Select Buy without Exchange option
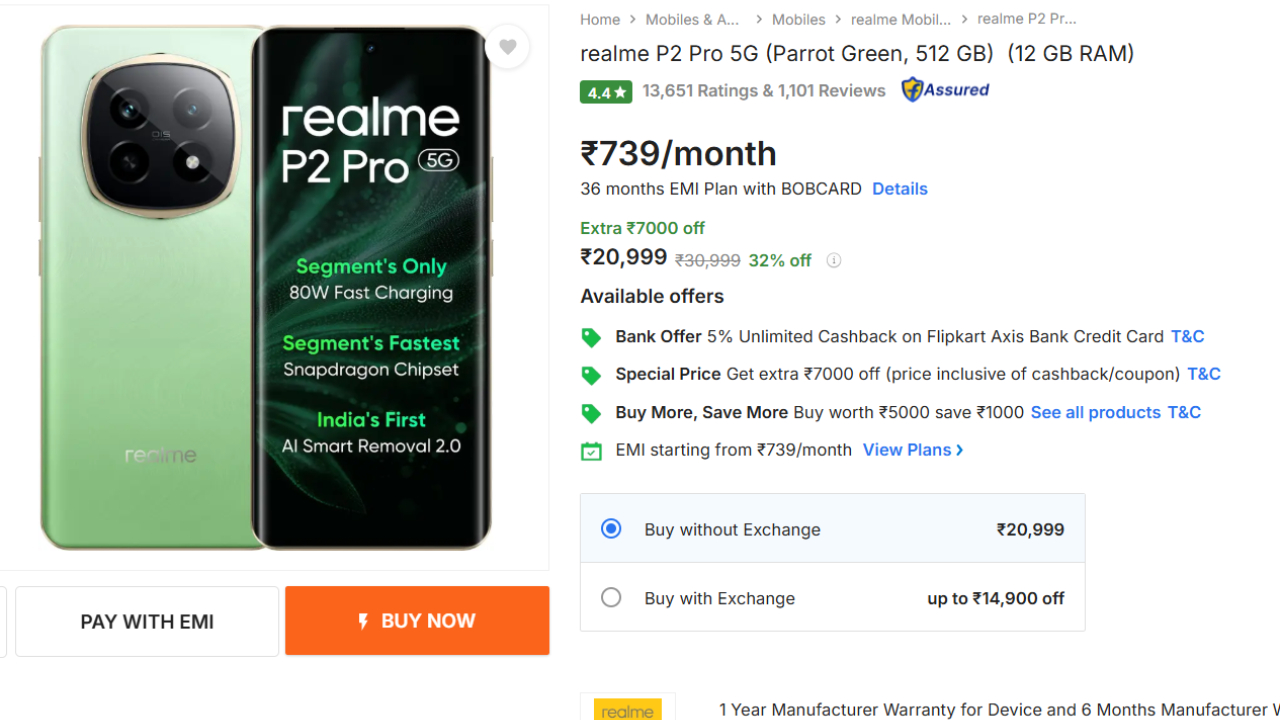 [611, 529]
